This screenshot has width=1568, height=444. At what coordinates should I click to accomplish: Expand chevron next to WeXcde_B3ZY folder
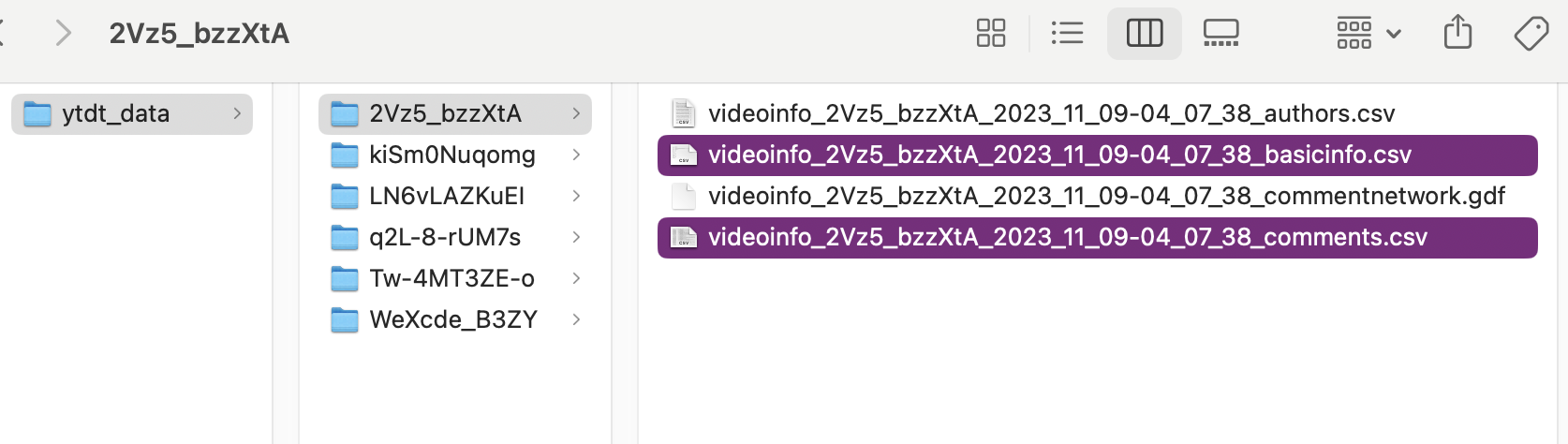[576, 319]
